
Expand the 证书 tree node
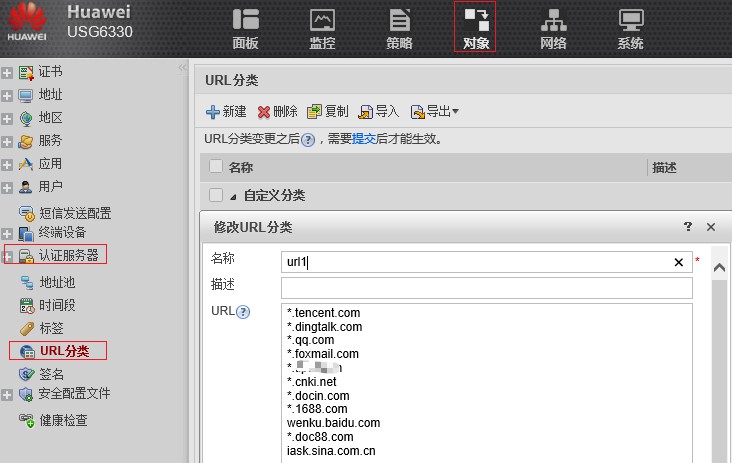pyautogui.click(x=7, y=73)
